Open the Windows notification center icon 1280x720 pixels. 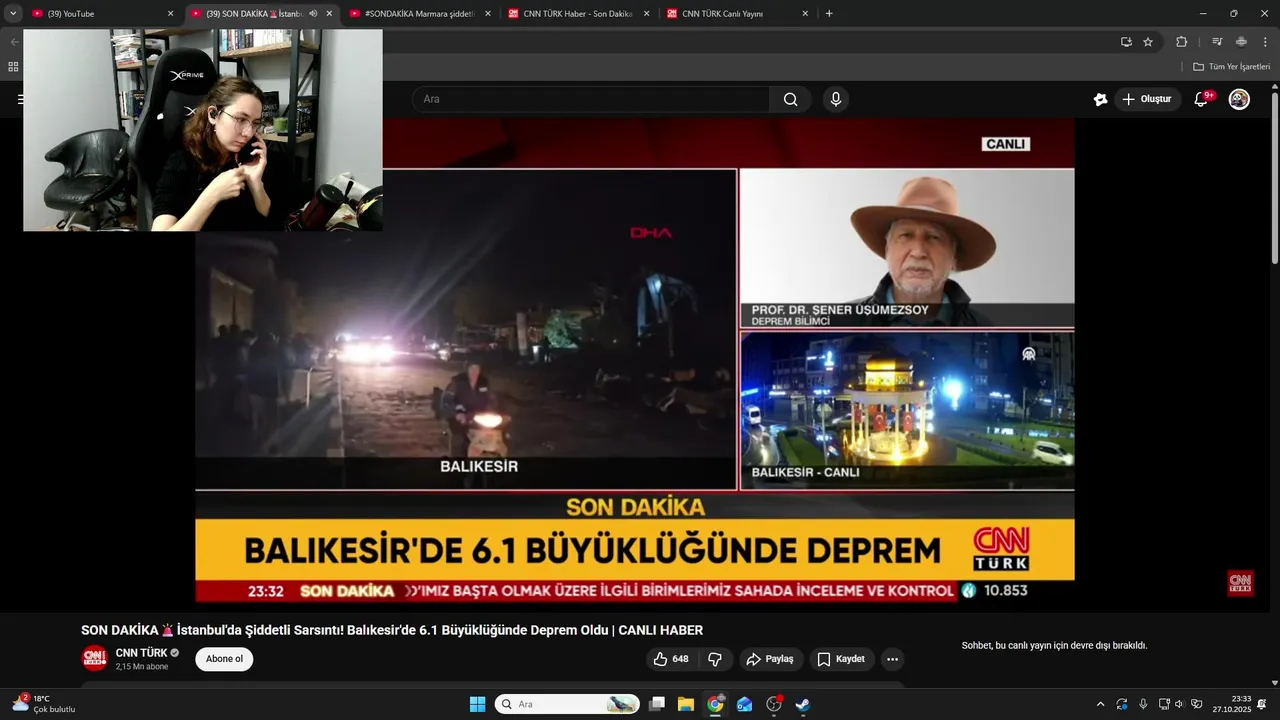[x=1262, y=704]
